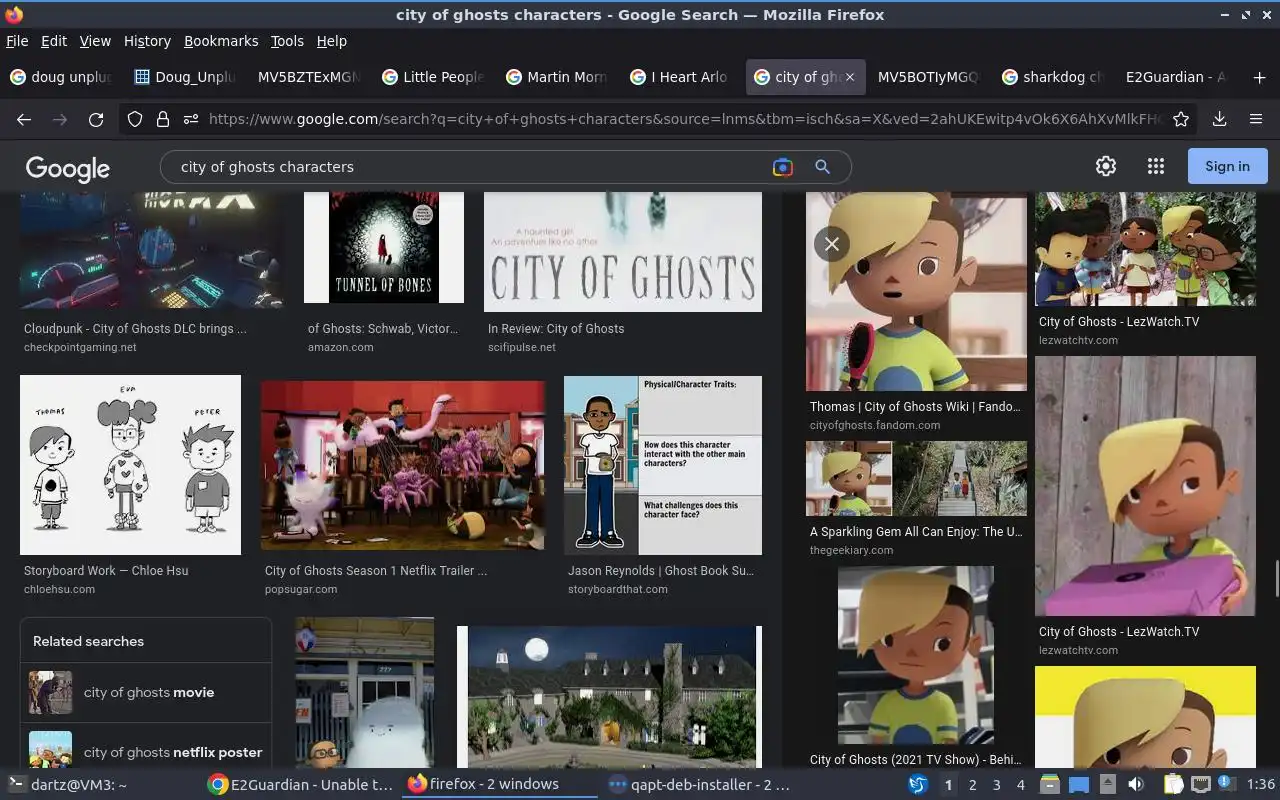This screenshot has width=1280, height=800.
Task: Search by image with Google Lens icon
Action: (x=783, y=167)
